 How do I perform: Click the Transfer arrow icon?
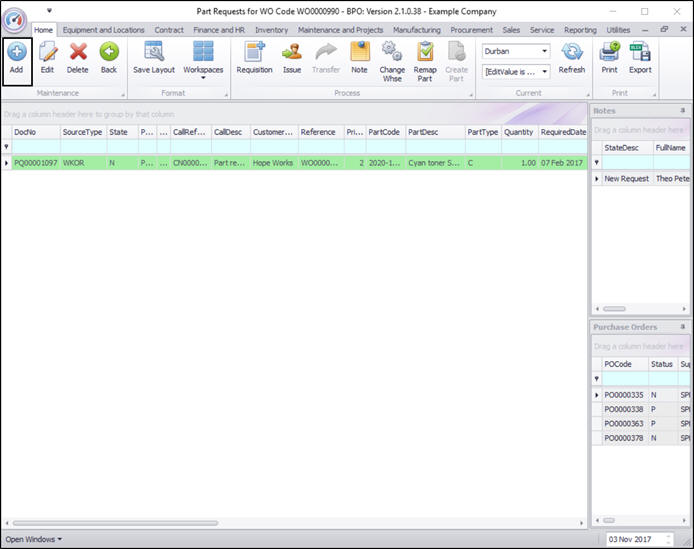point(326,52)
